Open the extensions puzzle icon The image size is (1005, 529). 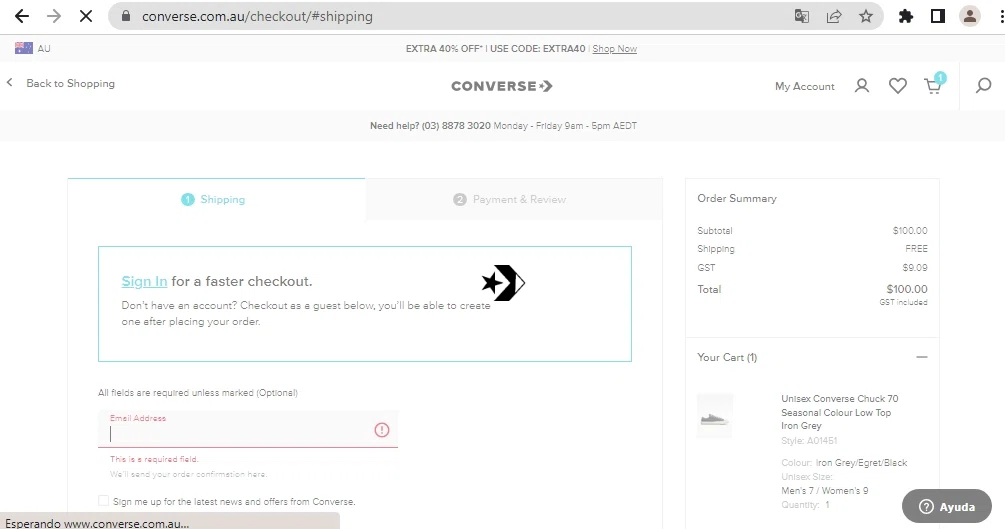(906, 16)
